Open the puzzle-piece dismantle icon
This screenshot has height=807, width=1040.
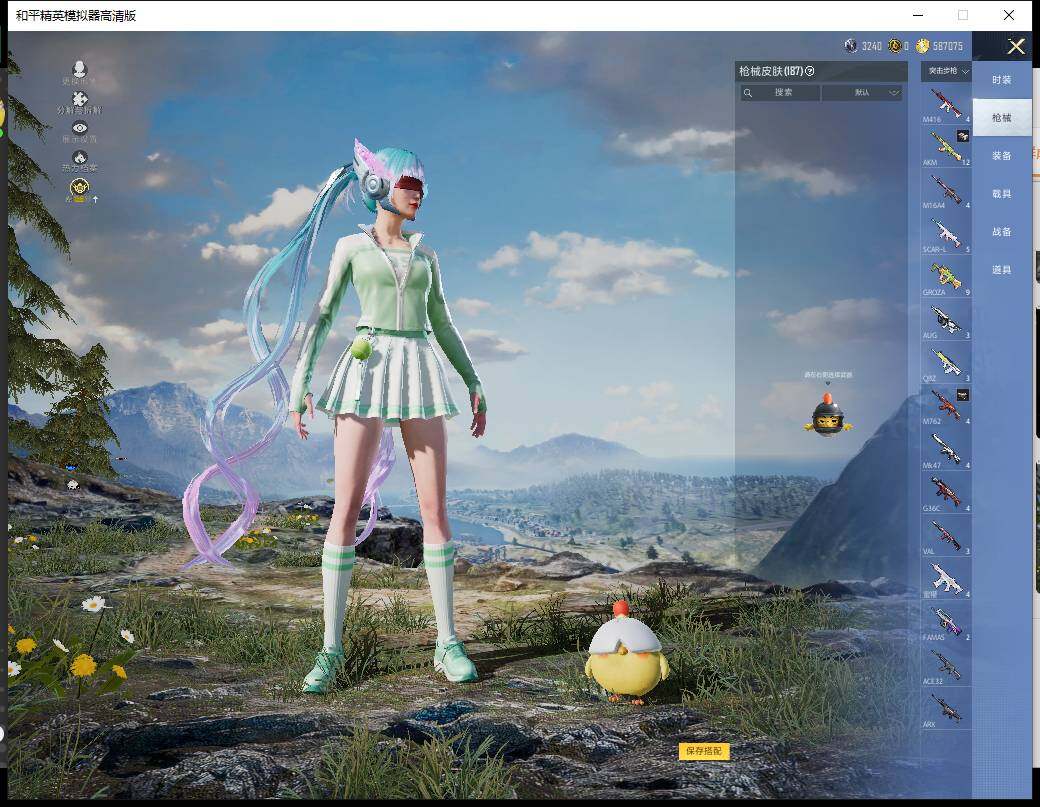click(x=80, y=99)
